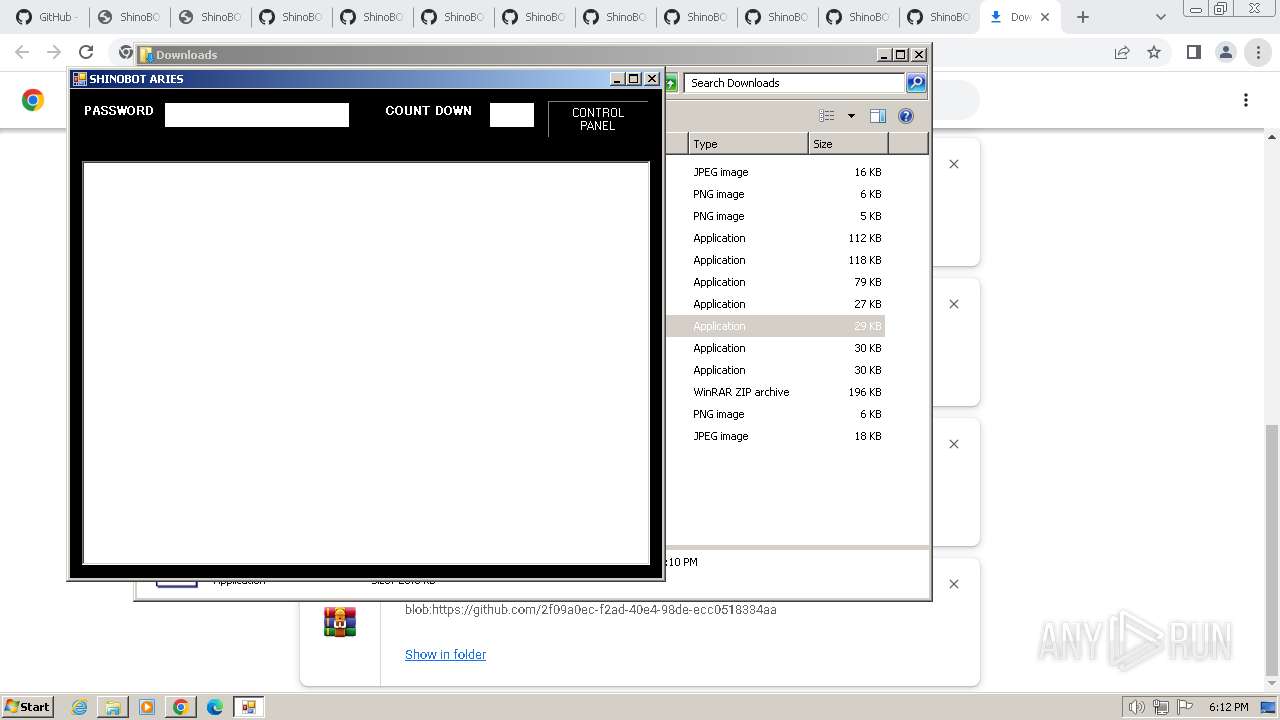
Task: Toggle the preview pane icon in Explorer
Action: (878, 116)
